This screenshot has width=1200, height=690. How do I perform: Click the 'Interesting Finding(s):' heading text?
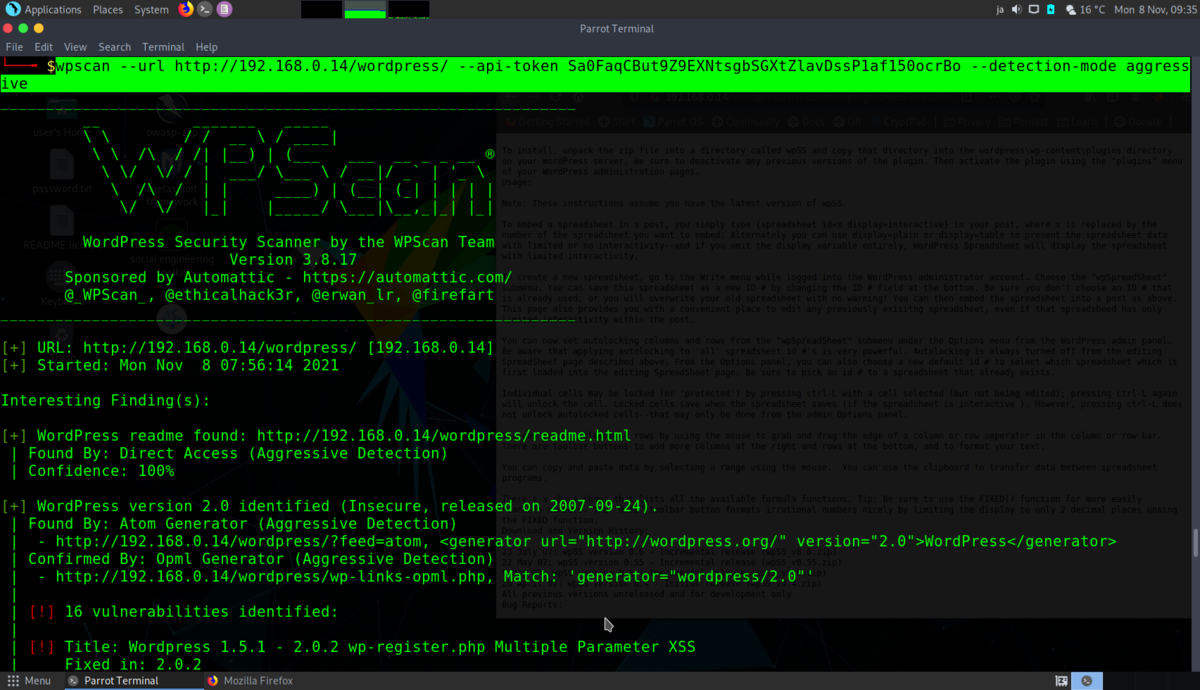(x=106, y=400)
